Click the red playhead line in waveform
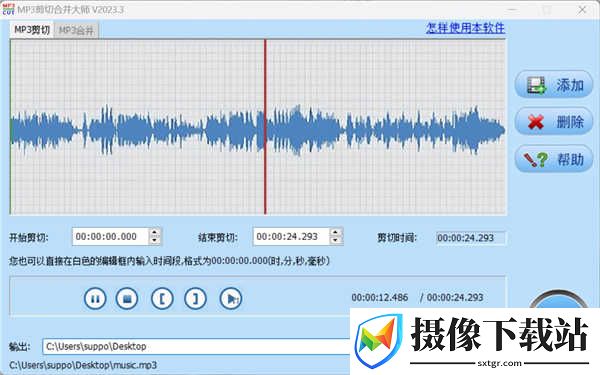This screenshot has width=600, height=375. tap(265, 127)
